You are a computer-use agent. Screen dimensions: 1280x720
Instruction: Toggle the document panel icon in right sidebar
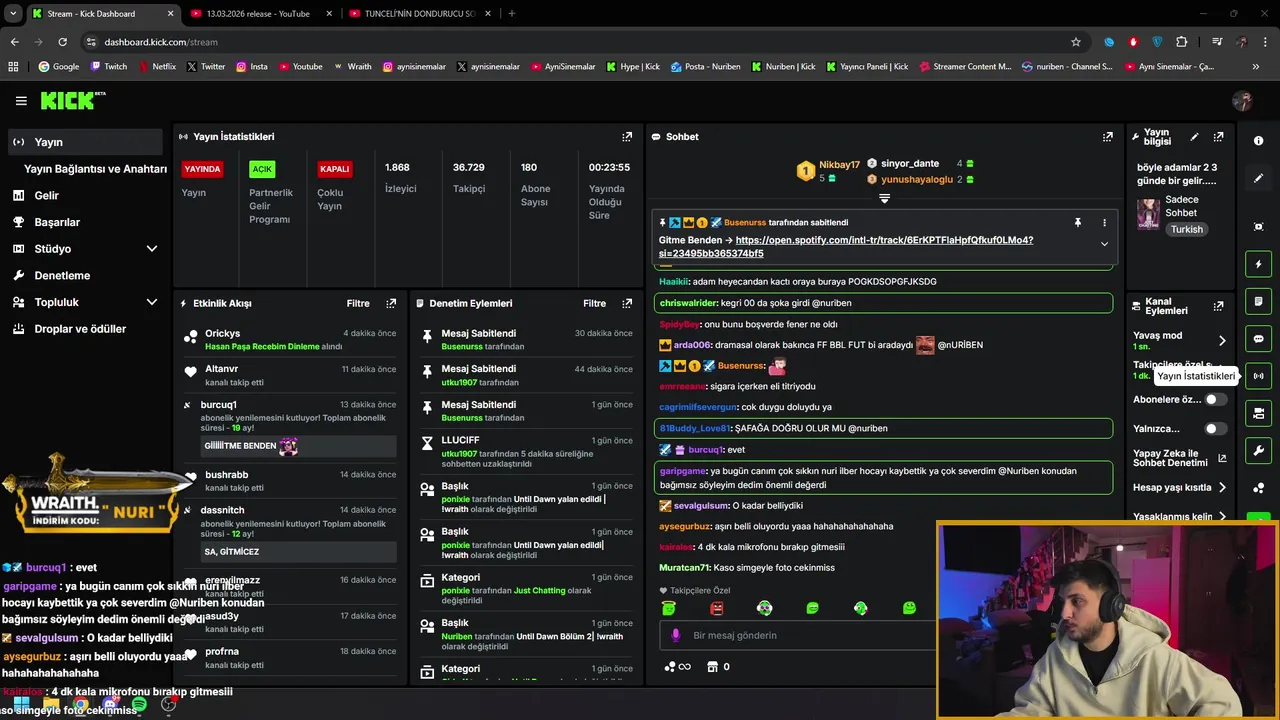(1258, 302)
